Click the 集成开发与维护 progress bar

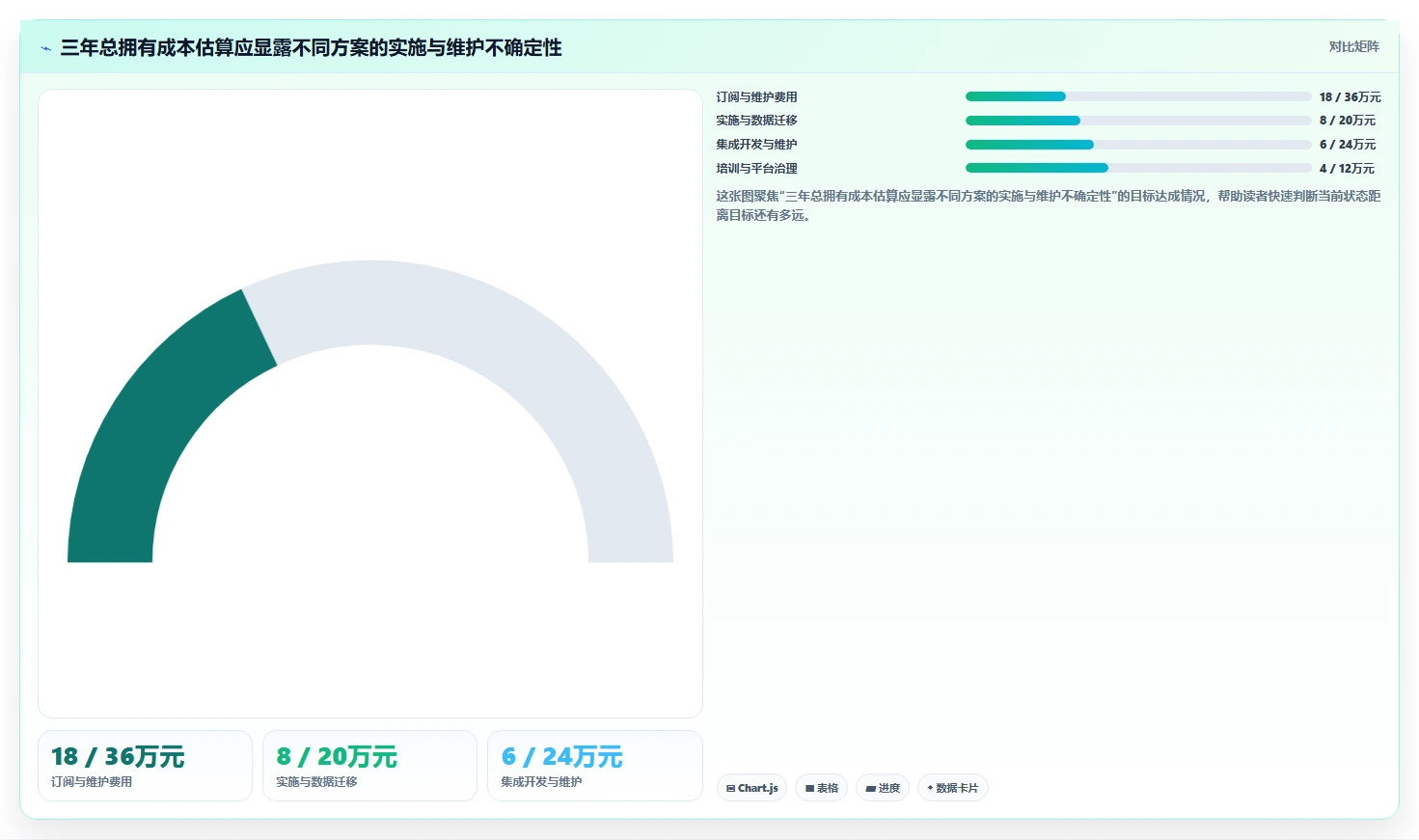coord(1138,145)
